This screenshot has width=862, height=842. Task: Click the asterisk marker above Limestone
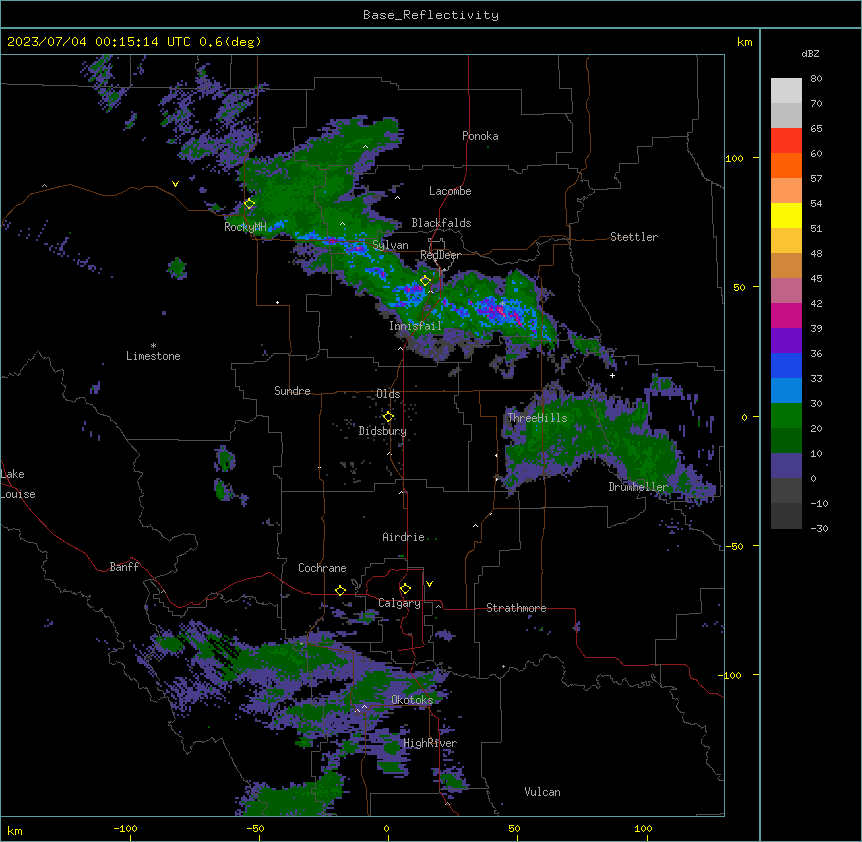click(x=153, y=346)
